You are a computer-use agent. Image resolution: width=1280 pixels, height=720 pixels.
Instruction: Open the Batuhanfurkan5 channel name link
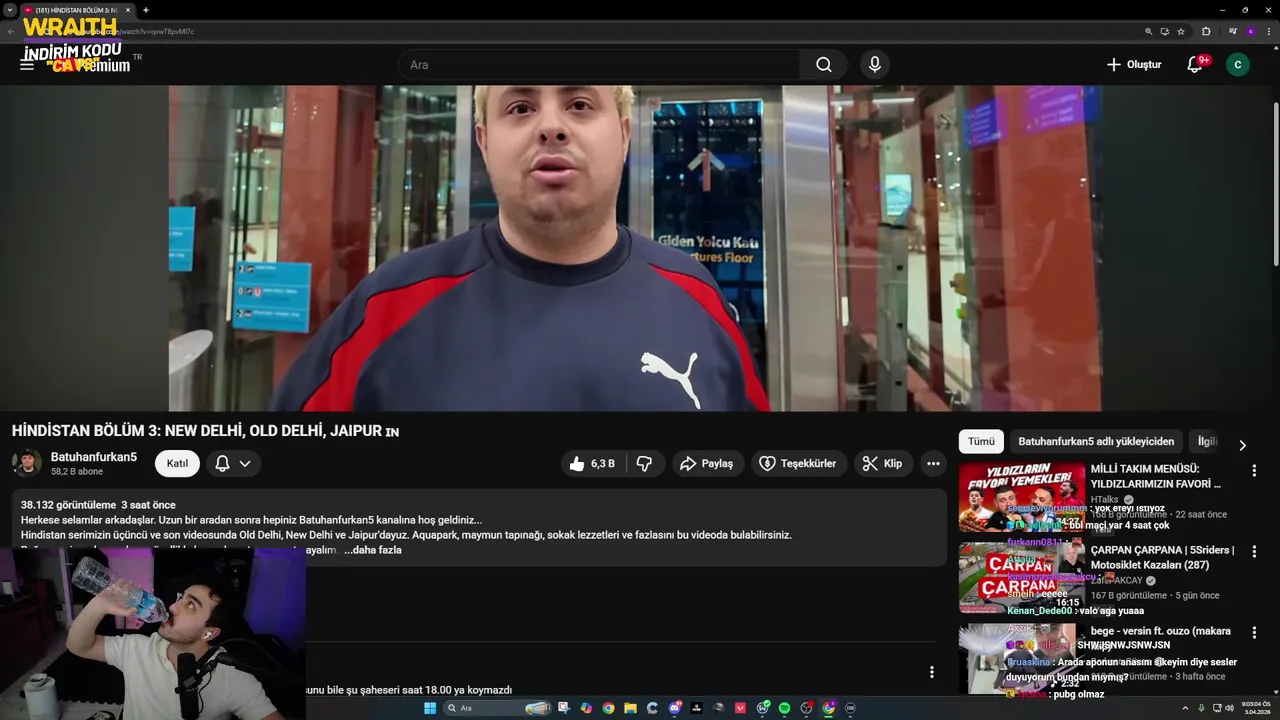point(94,457)
